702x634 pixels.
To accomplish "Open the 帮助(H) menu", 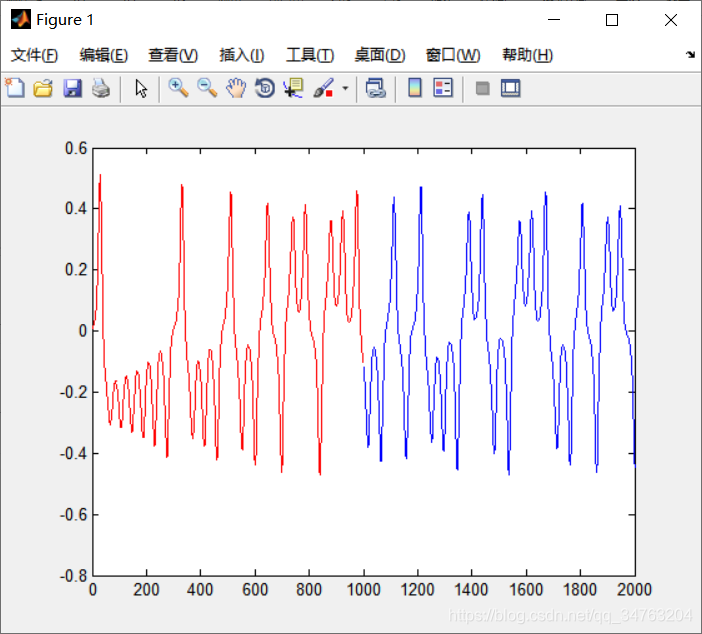I will [528, 55].
